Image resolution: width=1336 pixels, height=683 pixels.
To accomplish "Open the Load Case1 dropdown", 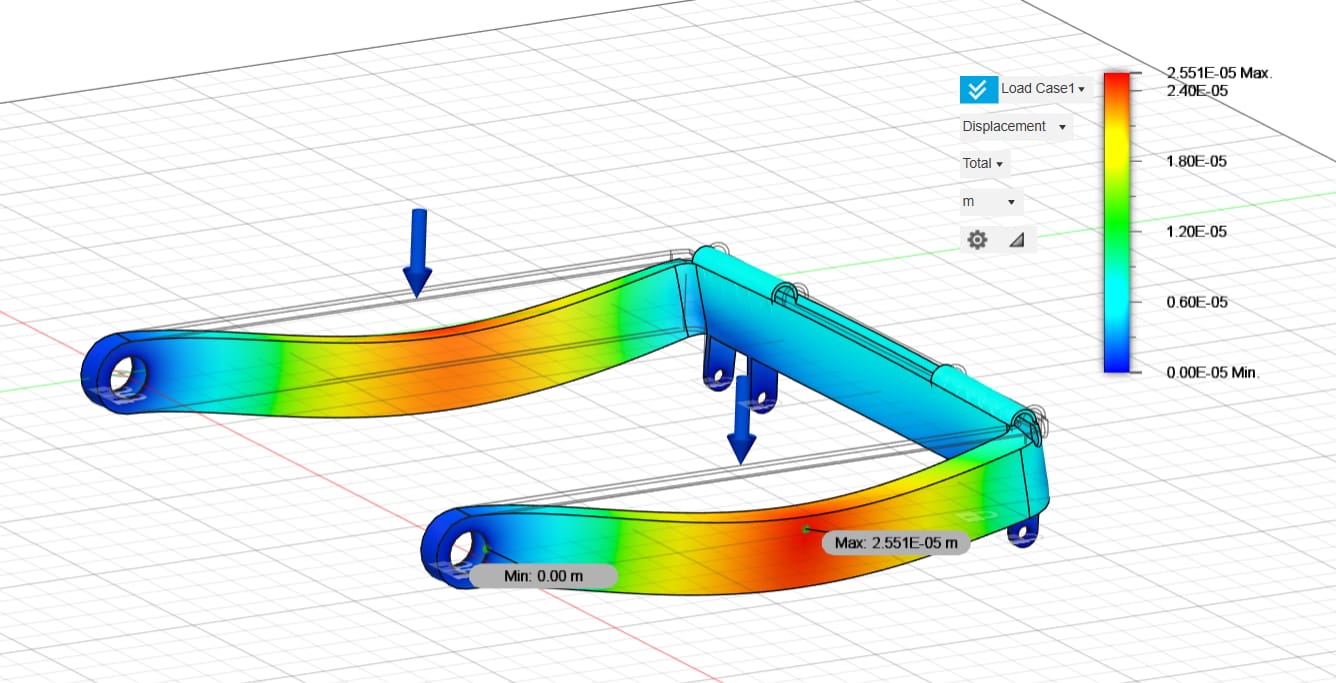I will click(1042, 89).
